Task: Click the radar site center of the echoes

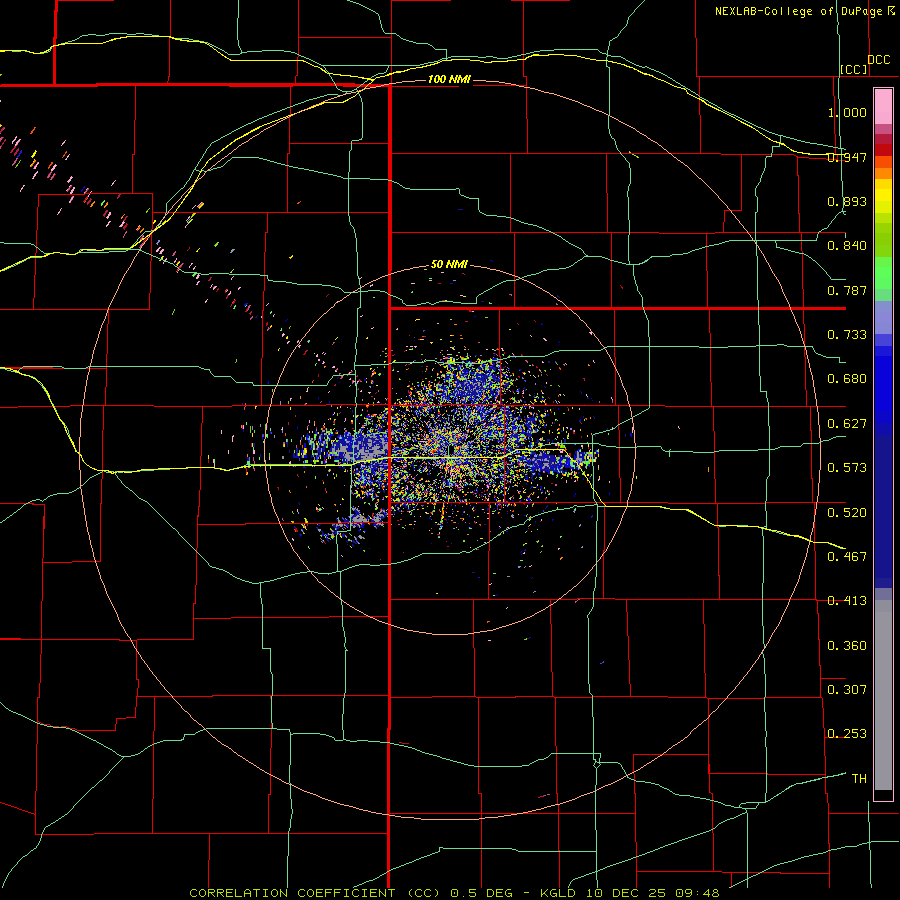Action: 451,449
